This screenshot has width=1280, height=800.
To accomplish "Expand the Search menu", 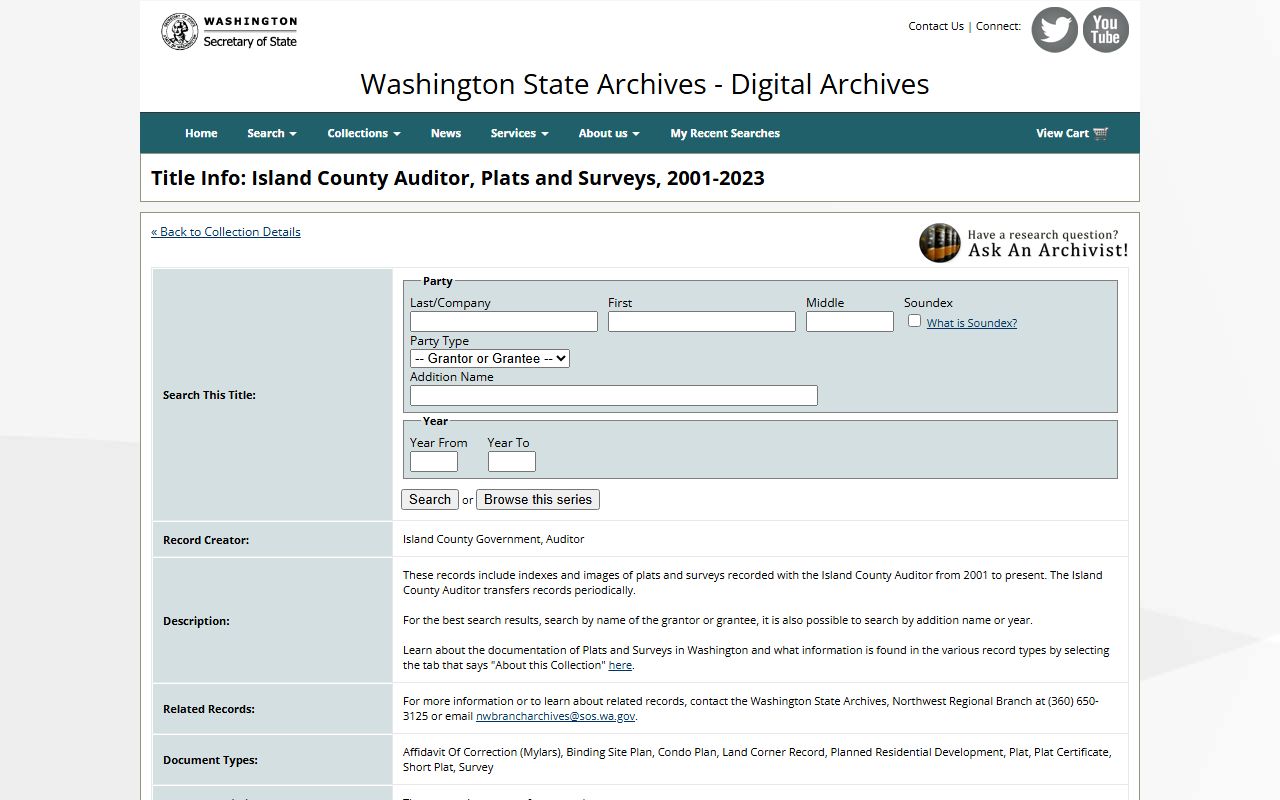I will tap(272, 133).
